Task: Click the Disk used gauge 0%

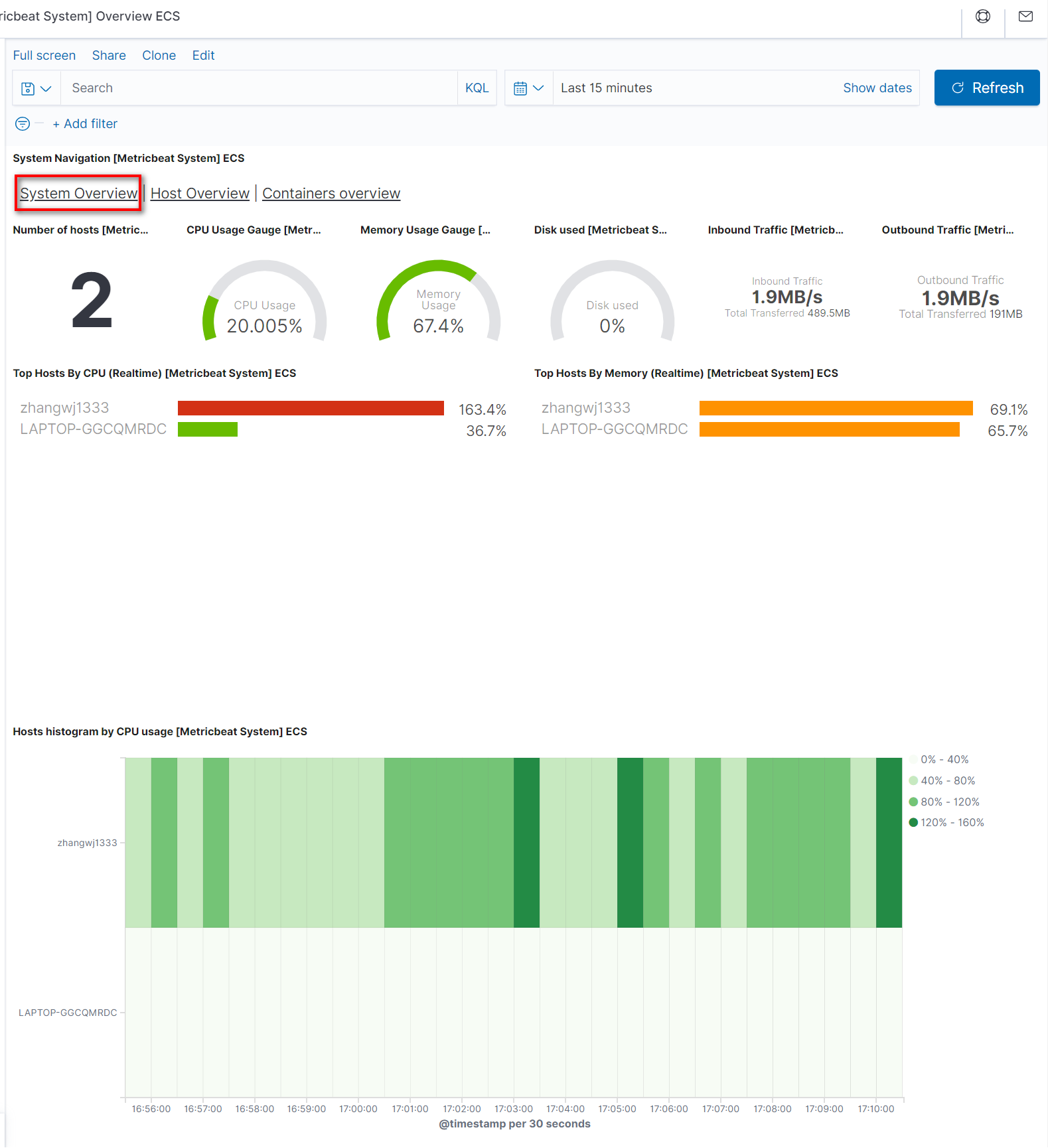Action: [612, 302]
